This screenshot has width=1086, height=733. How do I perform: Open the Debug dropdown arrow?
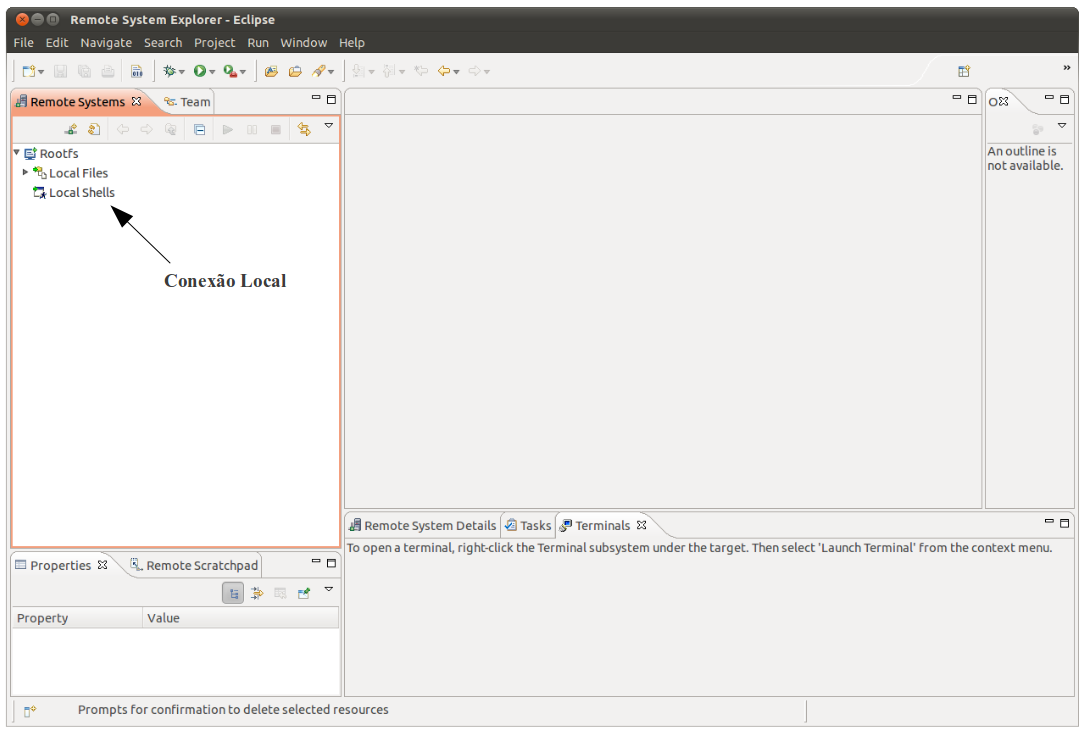coord(181,72)
